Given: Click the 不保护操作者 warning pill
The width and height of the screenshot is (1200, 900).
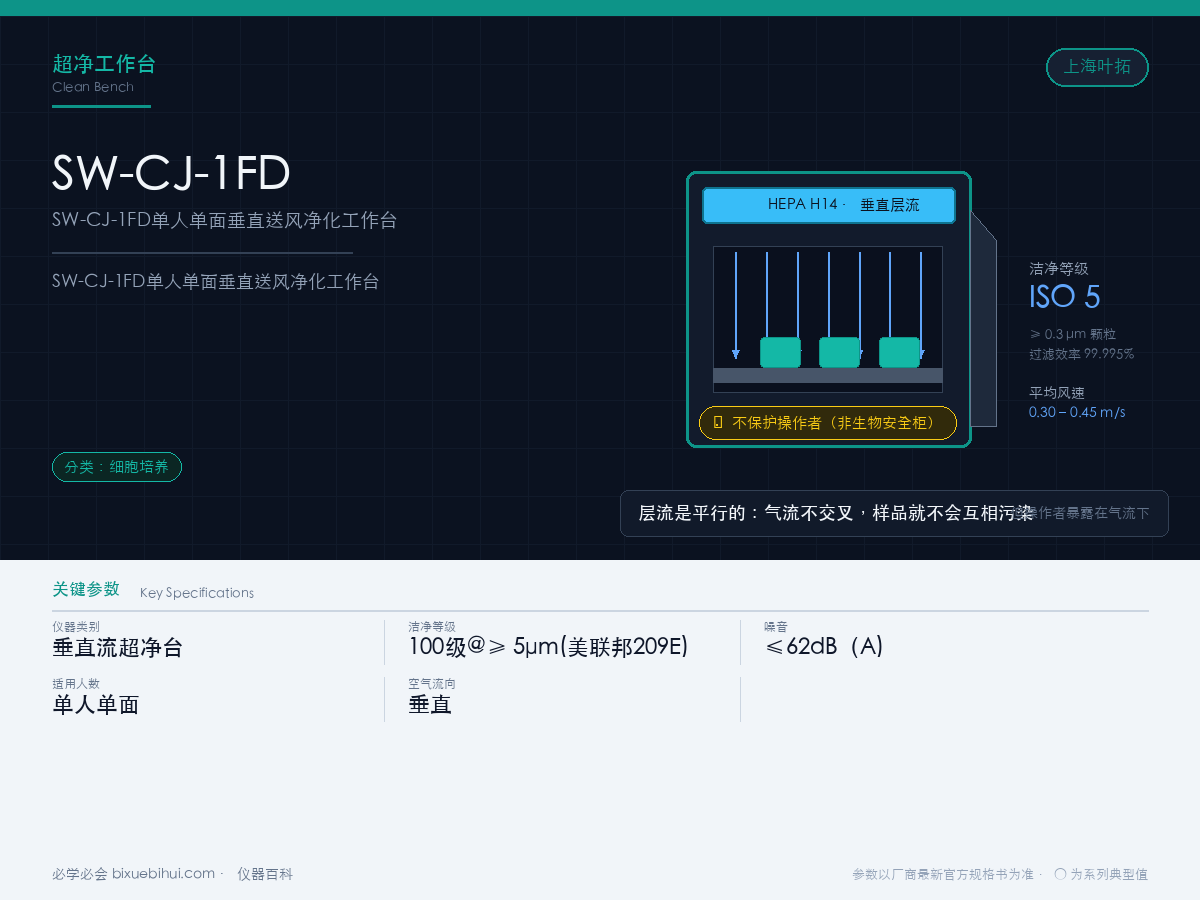Looking at the screenshot, I should tap(828, 423).
